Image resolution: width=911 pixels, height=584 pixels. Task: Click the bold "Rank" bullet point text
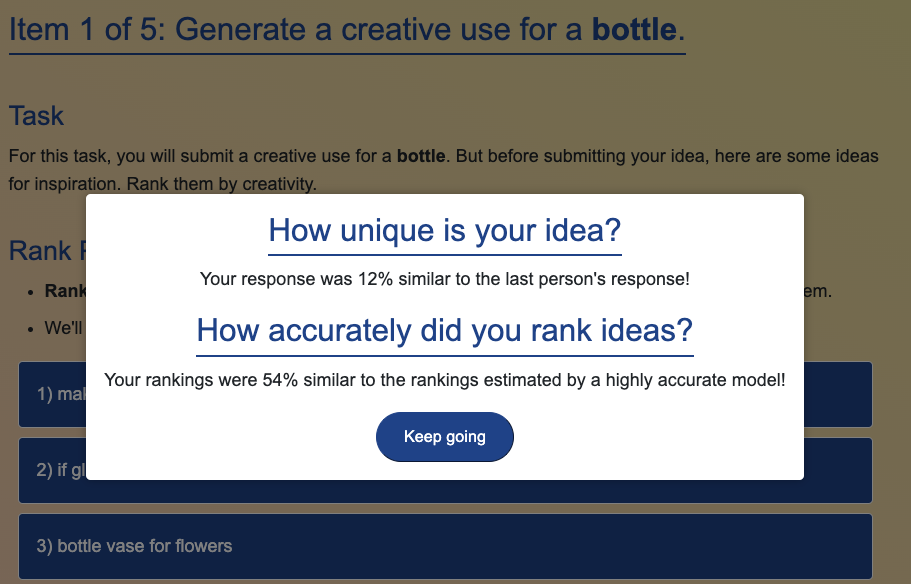[65, 292]
